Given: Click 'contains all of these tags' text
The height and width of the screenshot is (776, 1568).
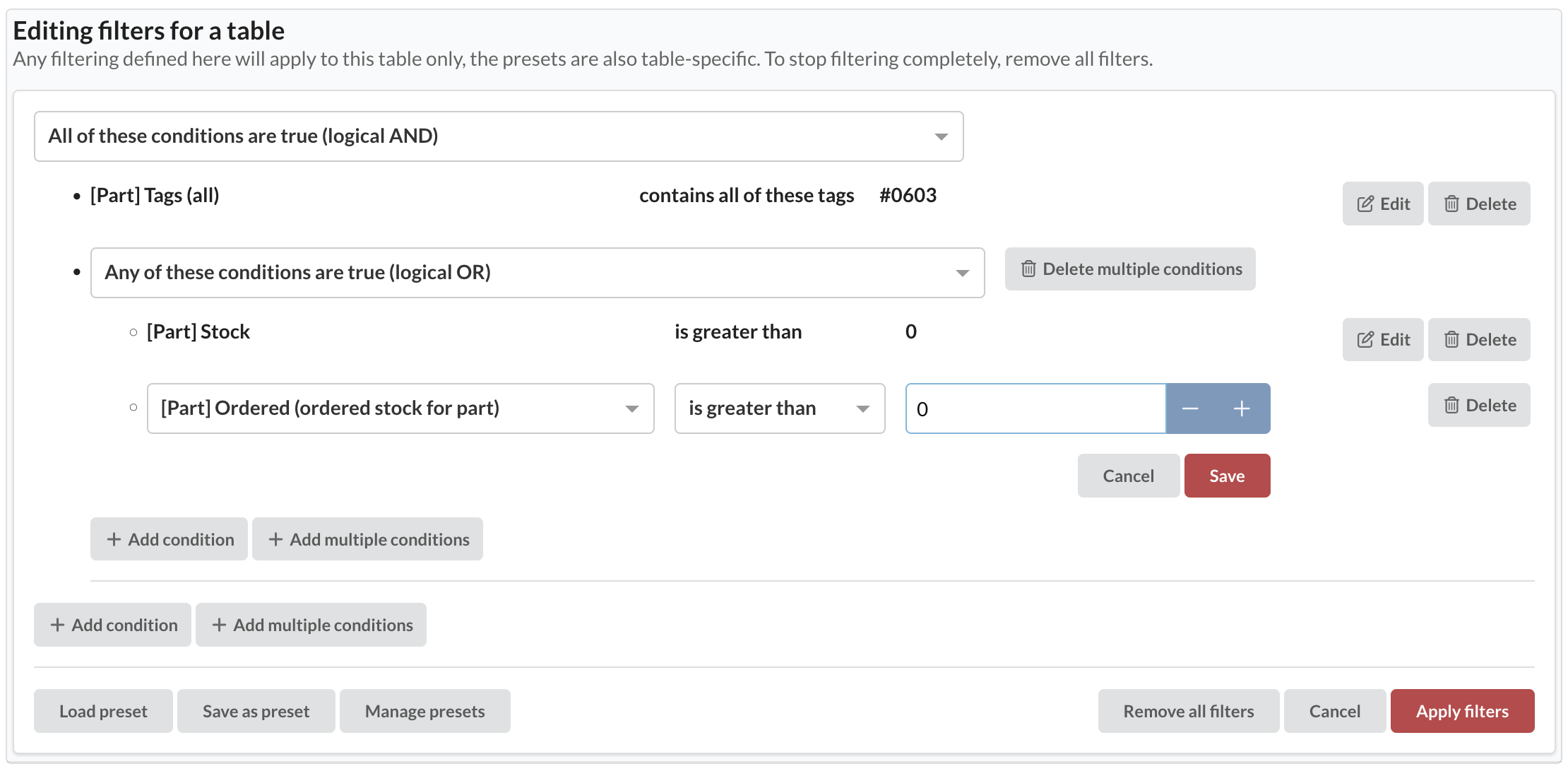Looking at the screenshot, I should (747, 196).
